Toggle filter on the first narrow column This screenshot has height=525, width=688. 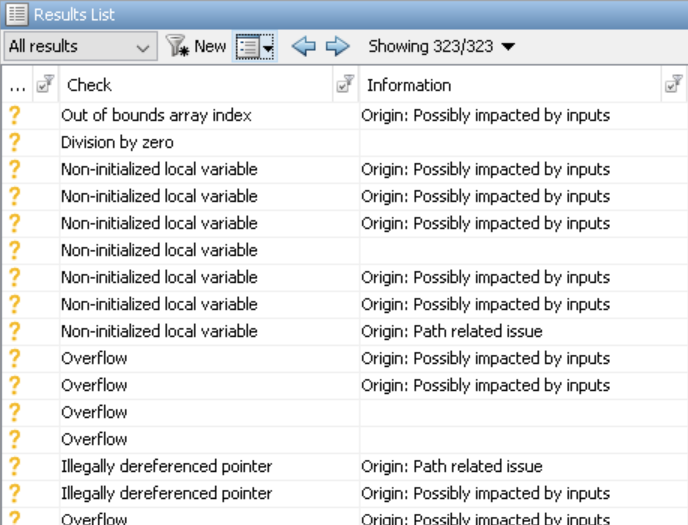[45, 86]
